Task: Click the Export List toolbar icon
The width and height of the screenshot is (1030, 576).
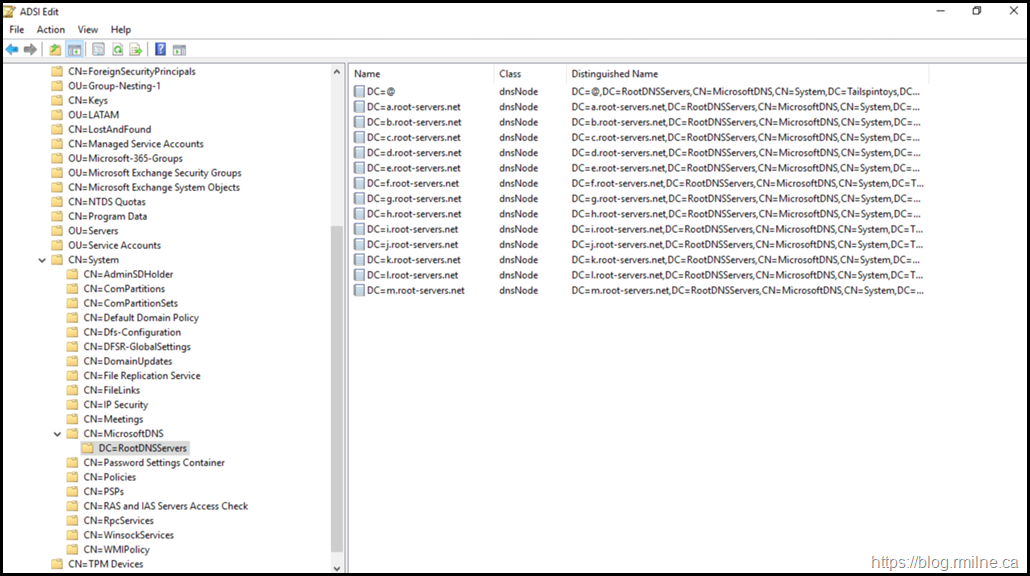Action: (136, 49)
